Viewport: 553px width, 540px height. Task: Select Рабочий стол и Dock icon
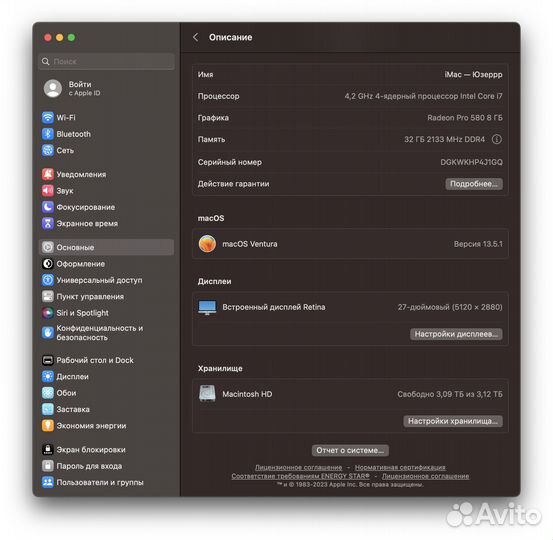coord(48,360)
